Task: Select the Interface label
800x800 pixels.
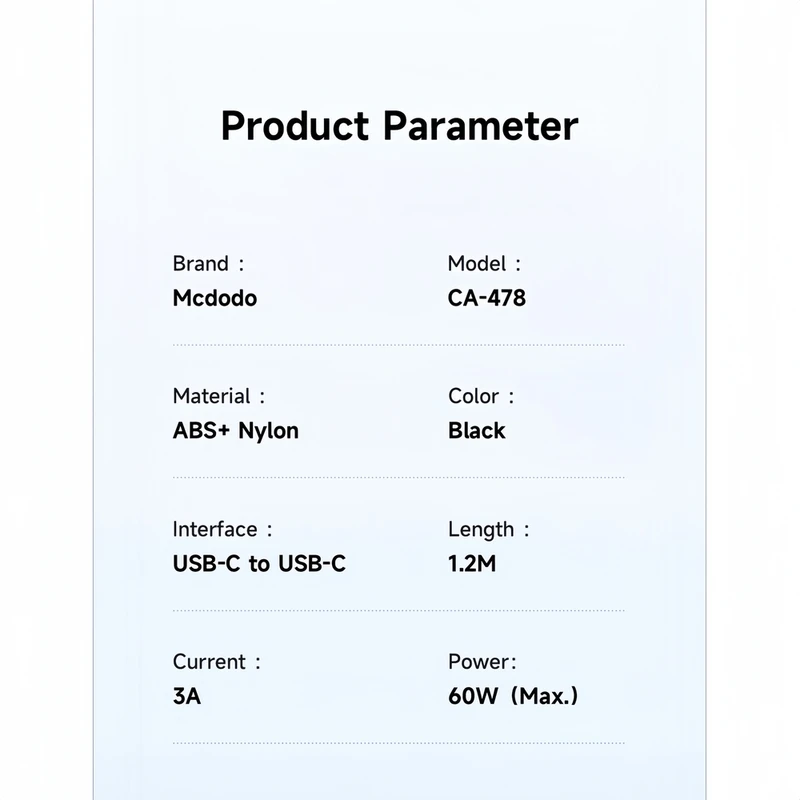Action: [x=222, y=530]
